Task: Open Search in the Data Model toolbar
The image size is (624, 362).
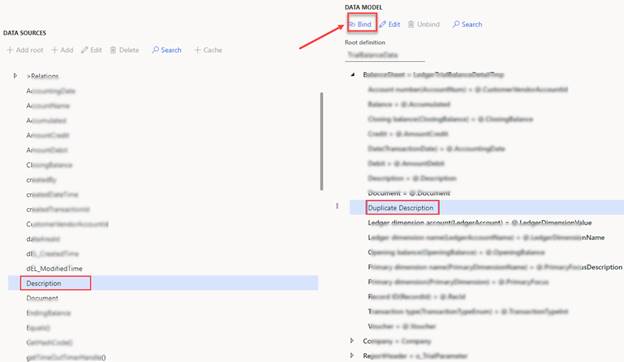Action: 468,24
